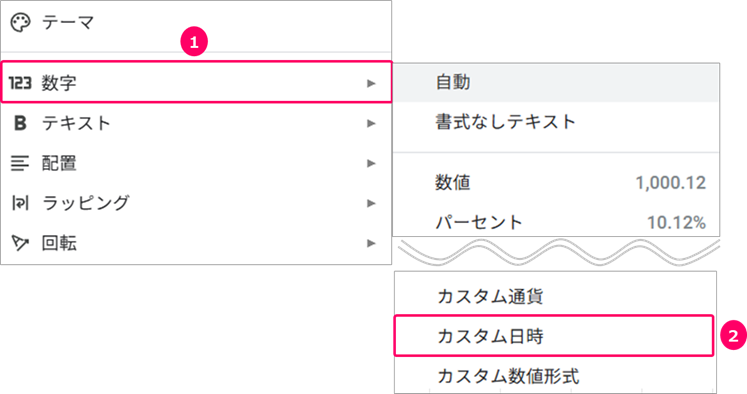Expand the 回転 submenu arrow
The width and height of the screenshot is (747, 394).
click(371, 243)
